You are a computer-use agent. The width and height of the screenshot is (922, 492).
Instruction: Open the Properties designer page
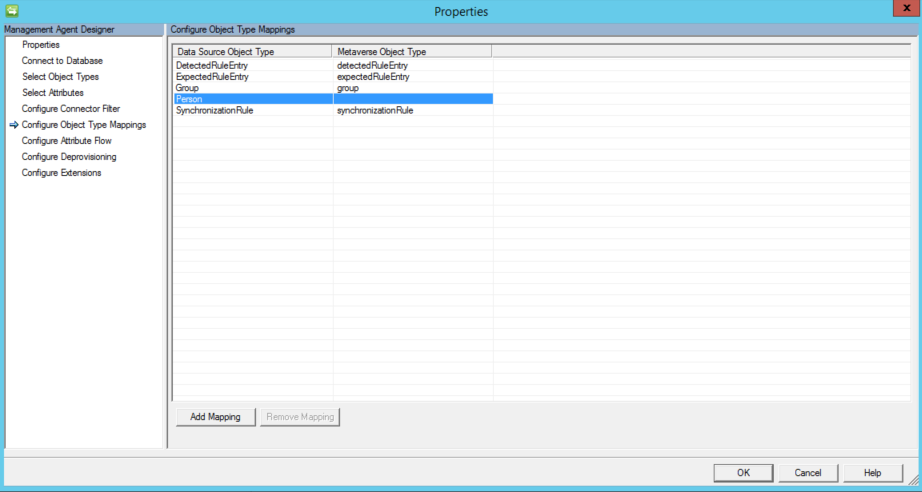coord(41,45)
